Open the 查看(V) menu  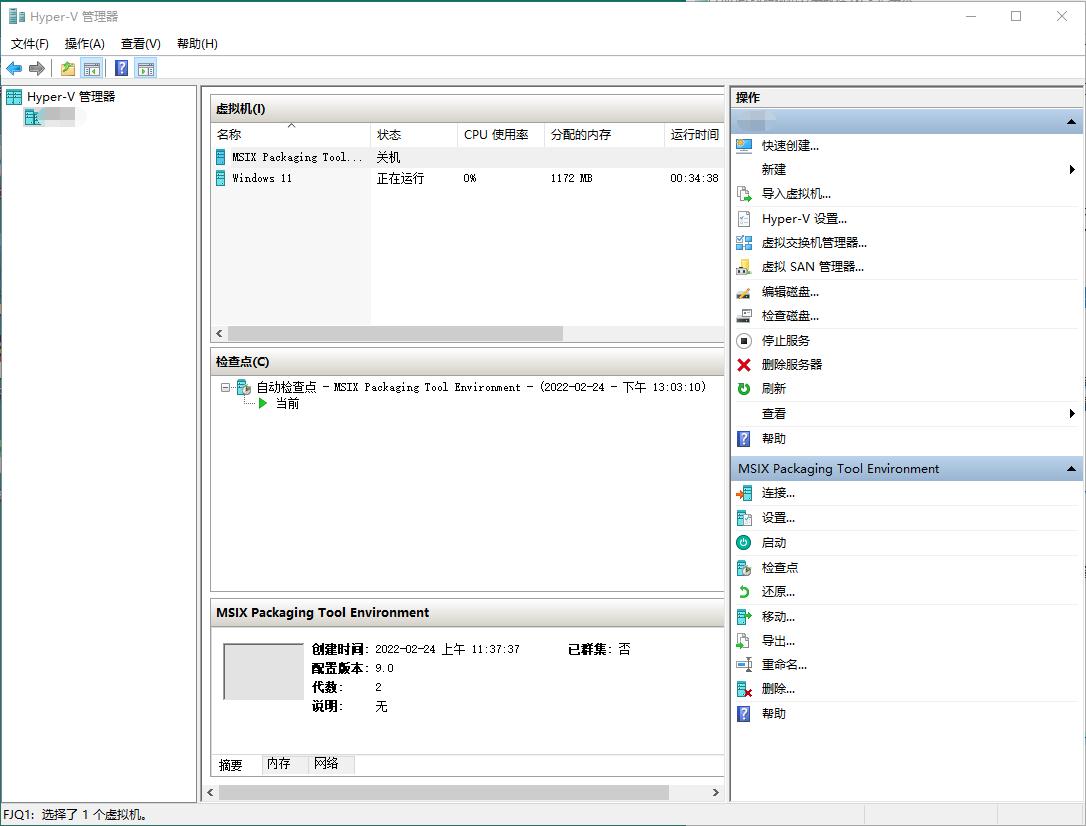click(x=141, y=44)
